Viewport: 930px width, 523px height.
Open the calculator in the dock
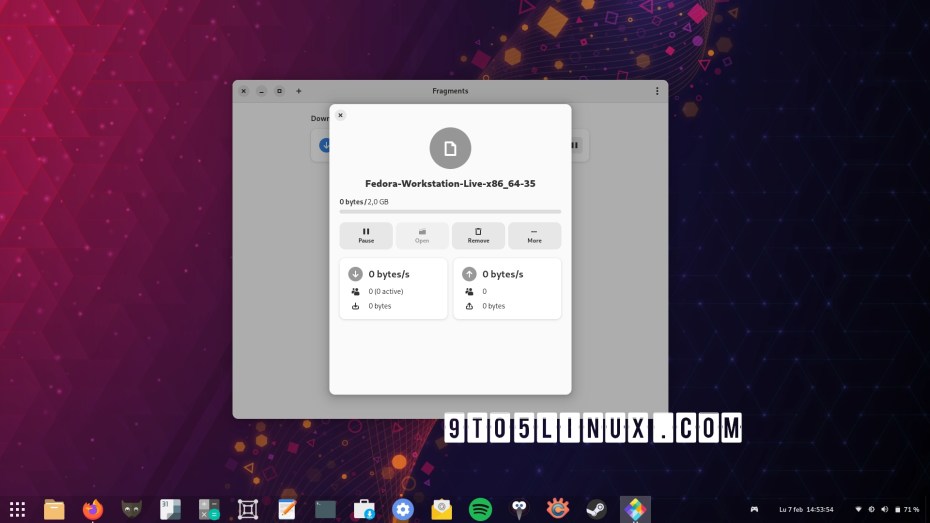(209, 509)
